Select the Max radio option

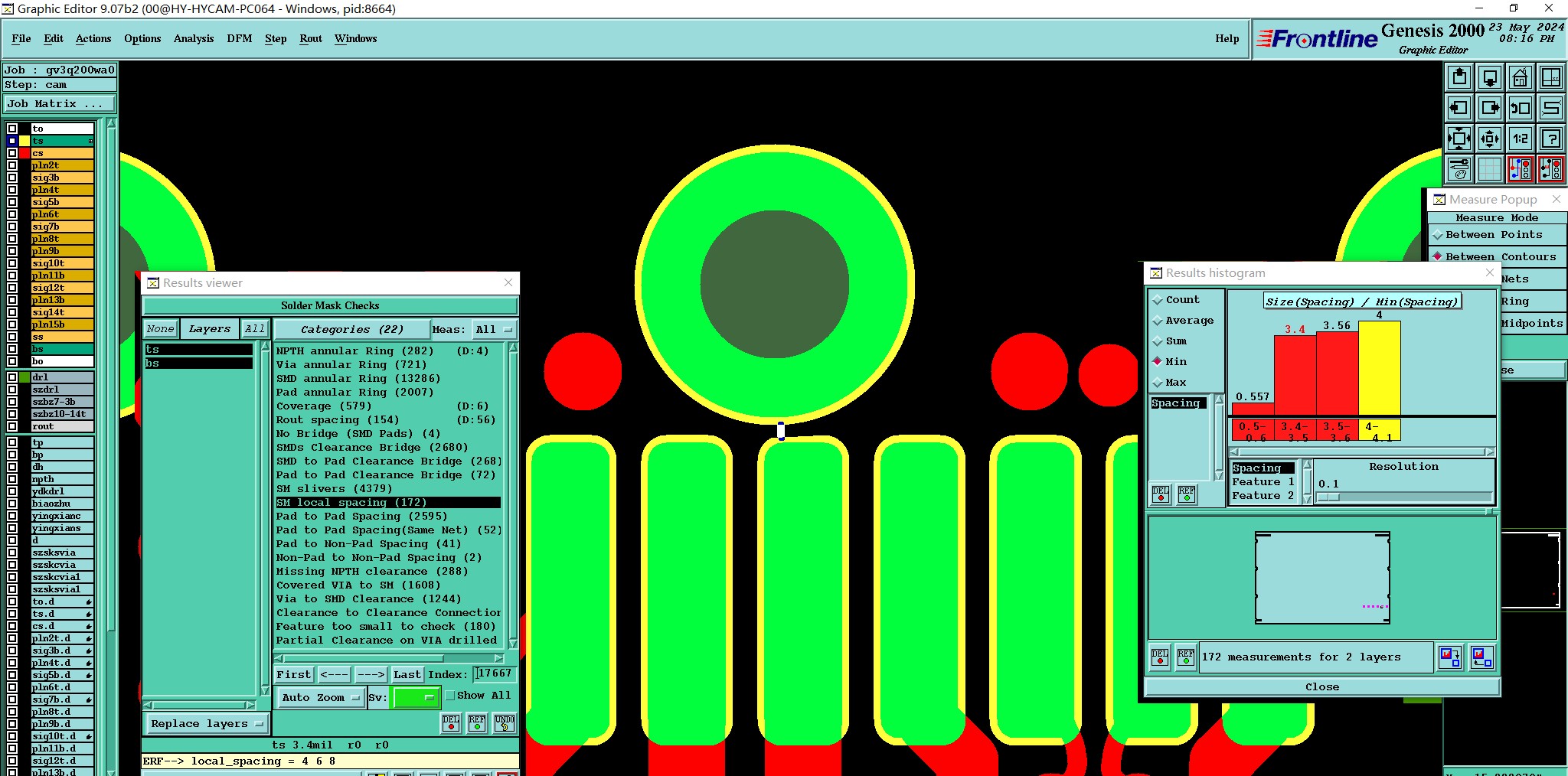pos(1158,383)
